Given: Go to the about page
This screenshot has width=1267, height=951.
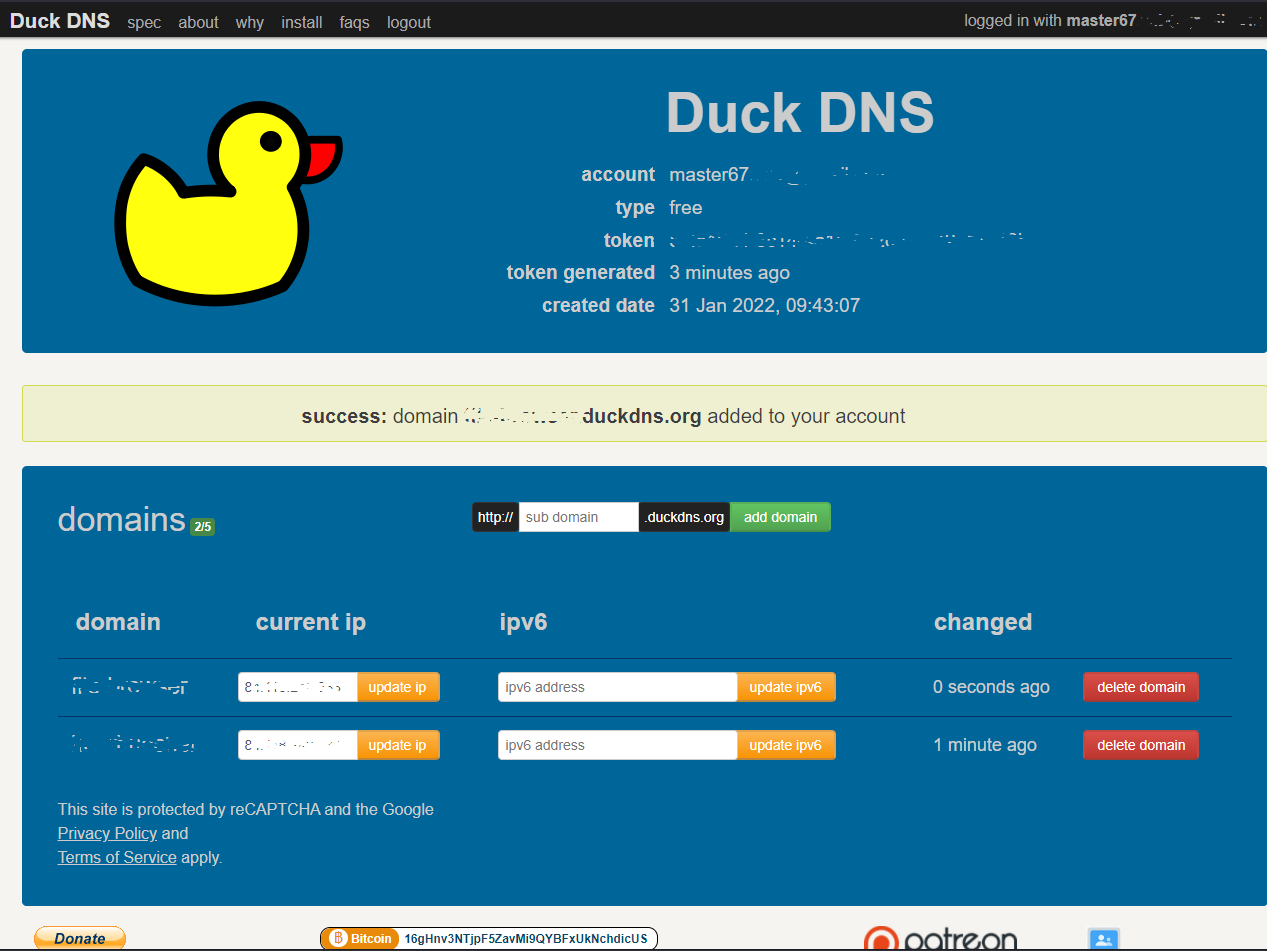Looking at the screenshot, I should pyautogui.click(x=198, y=22).
